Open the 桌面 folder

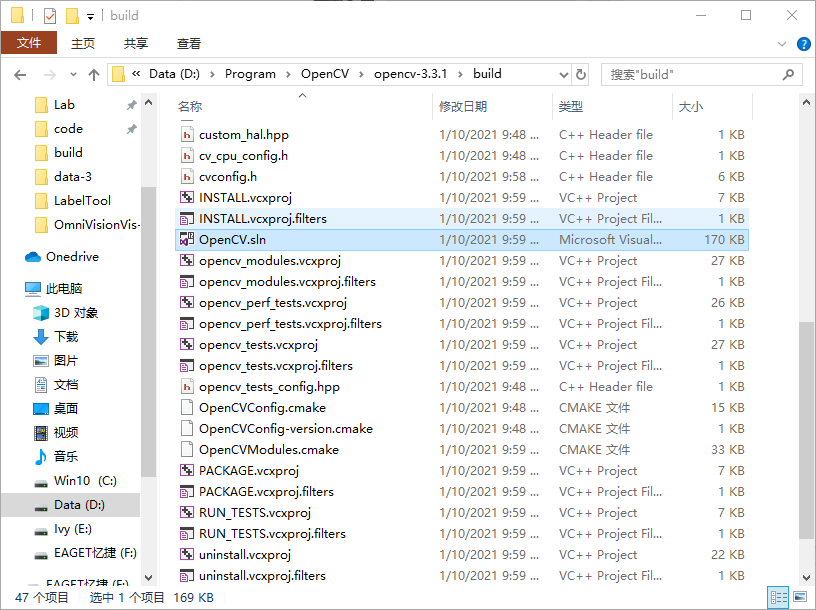pyautogui.click(x=66, y=409)
